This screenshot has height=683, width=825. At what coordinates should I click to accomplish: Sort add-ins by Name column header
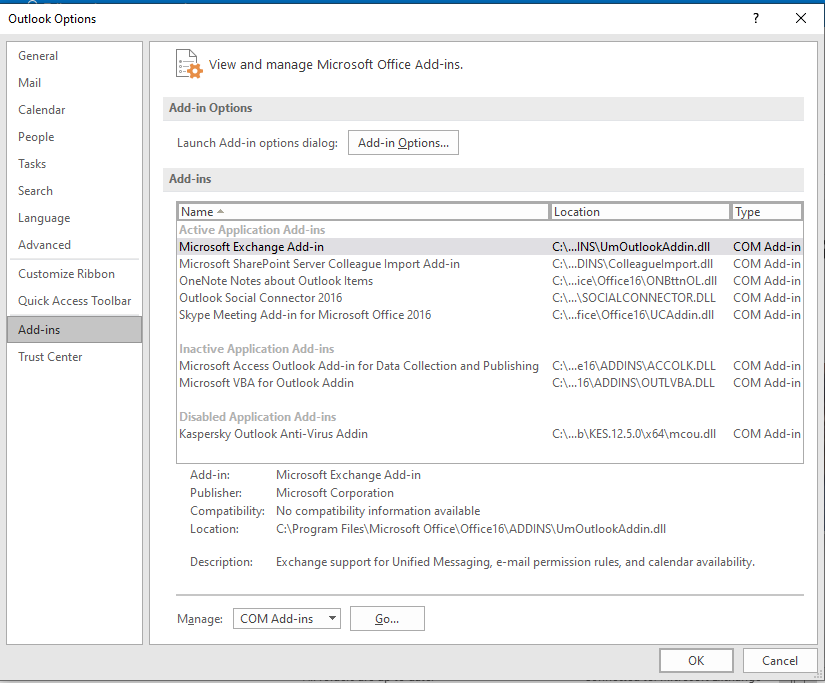click(x=363, y=212)
